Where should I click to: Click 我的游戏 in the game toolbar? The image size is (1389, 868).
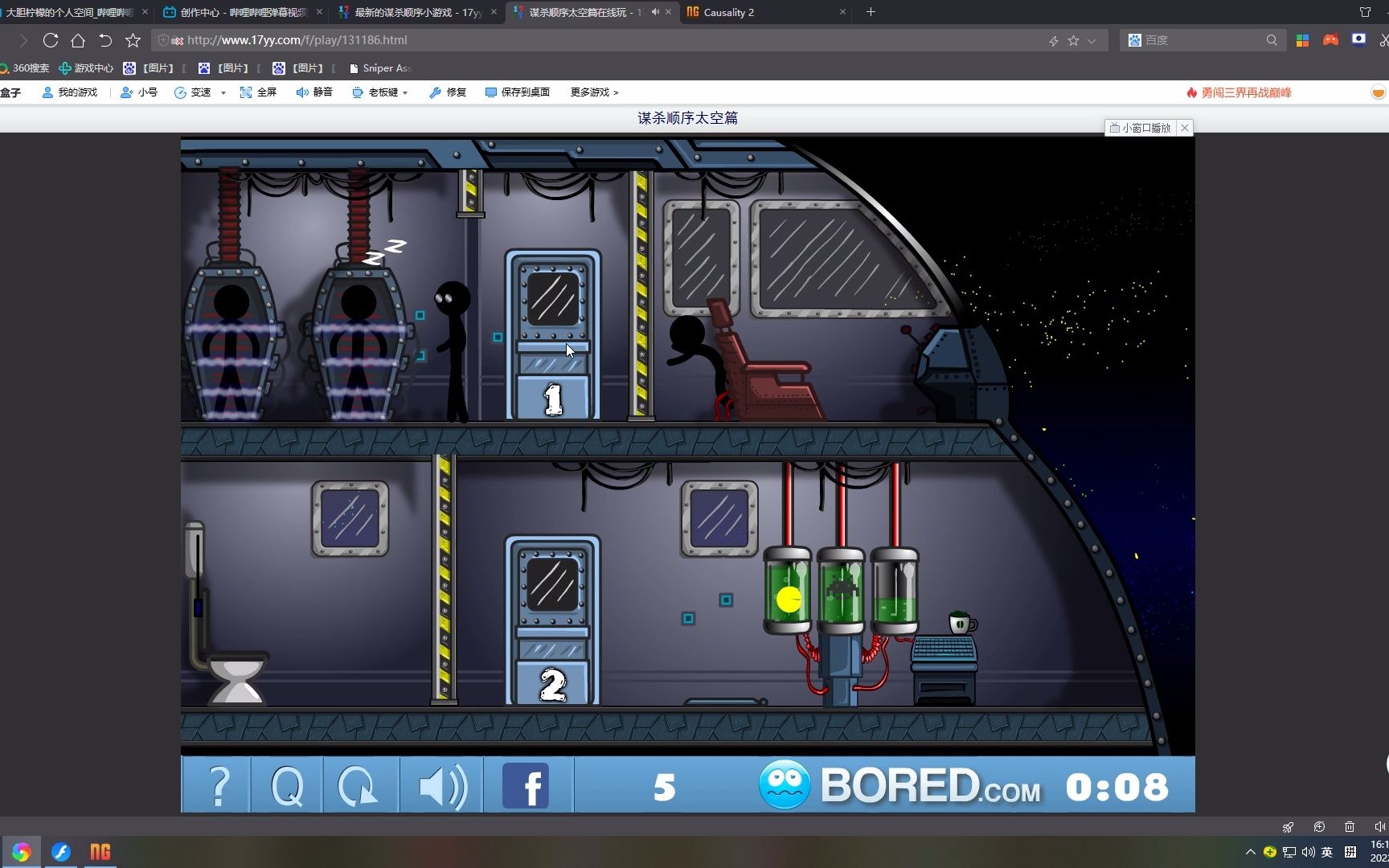(70, 92)
